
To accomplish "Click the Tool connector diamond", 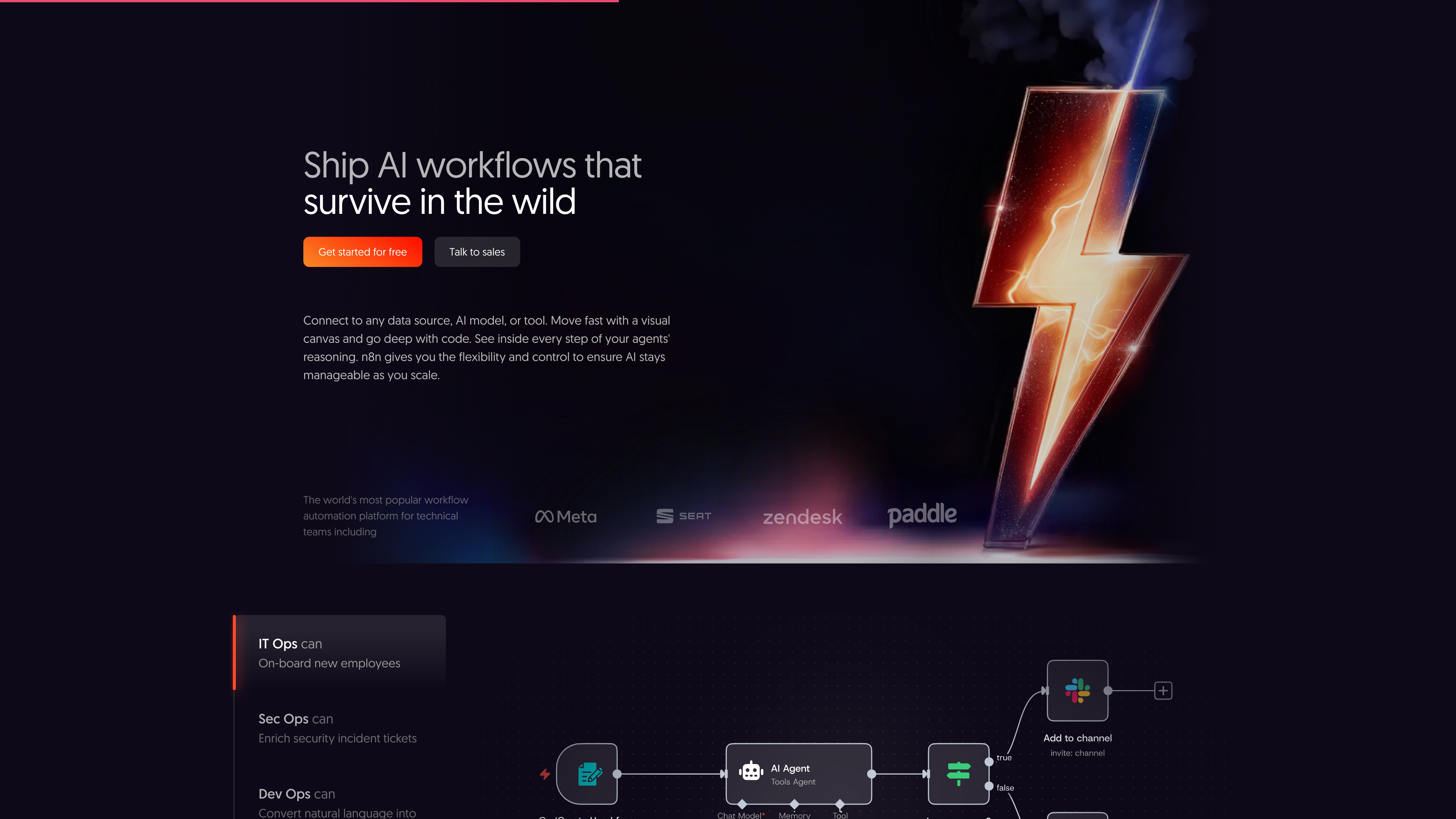I will (840, 804).
